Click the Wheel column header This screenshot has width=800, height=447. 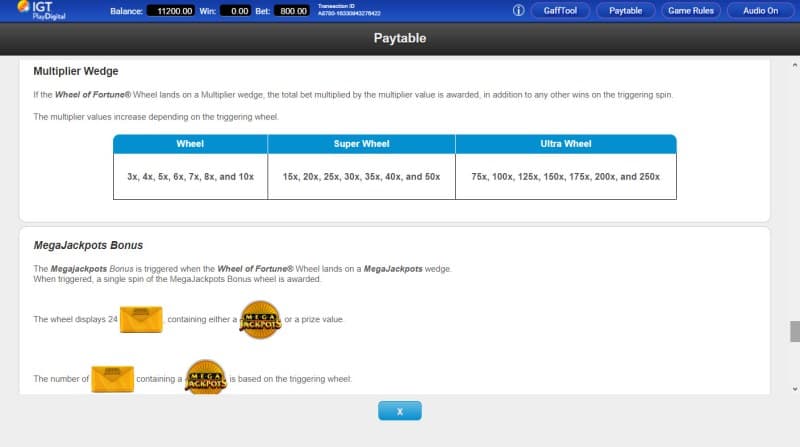tap(190, 144)
